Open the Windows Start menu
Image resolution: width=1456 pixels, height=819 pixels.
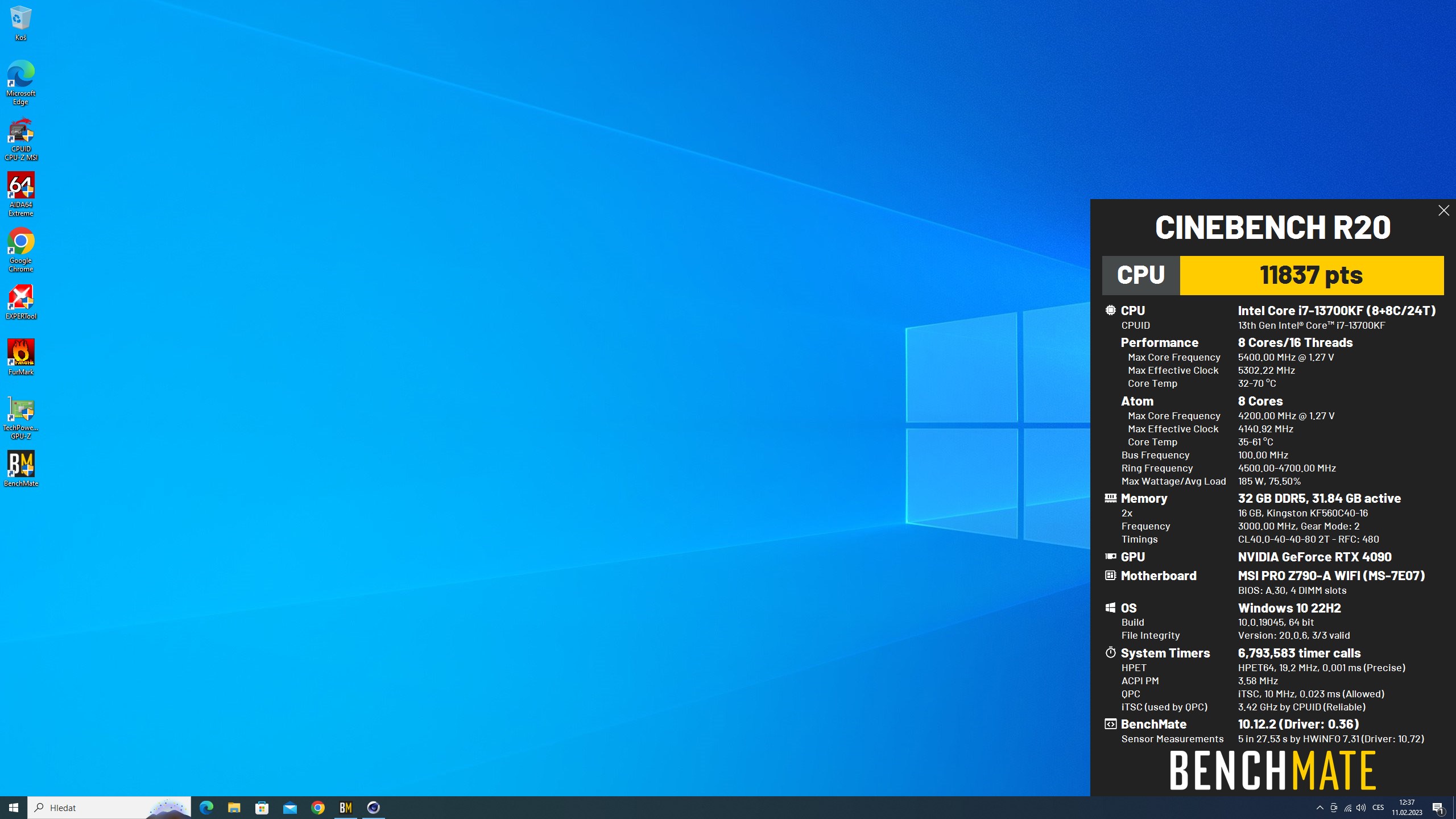[14, 808]
